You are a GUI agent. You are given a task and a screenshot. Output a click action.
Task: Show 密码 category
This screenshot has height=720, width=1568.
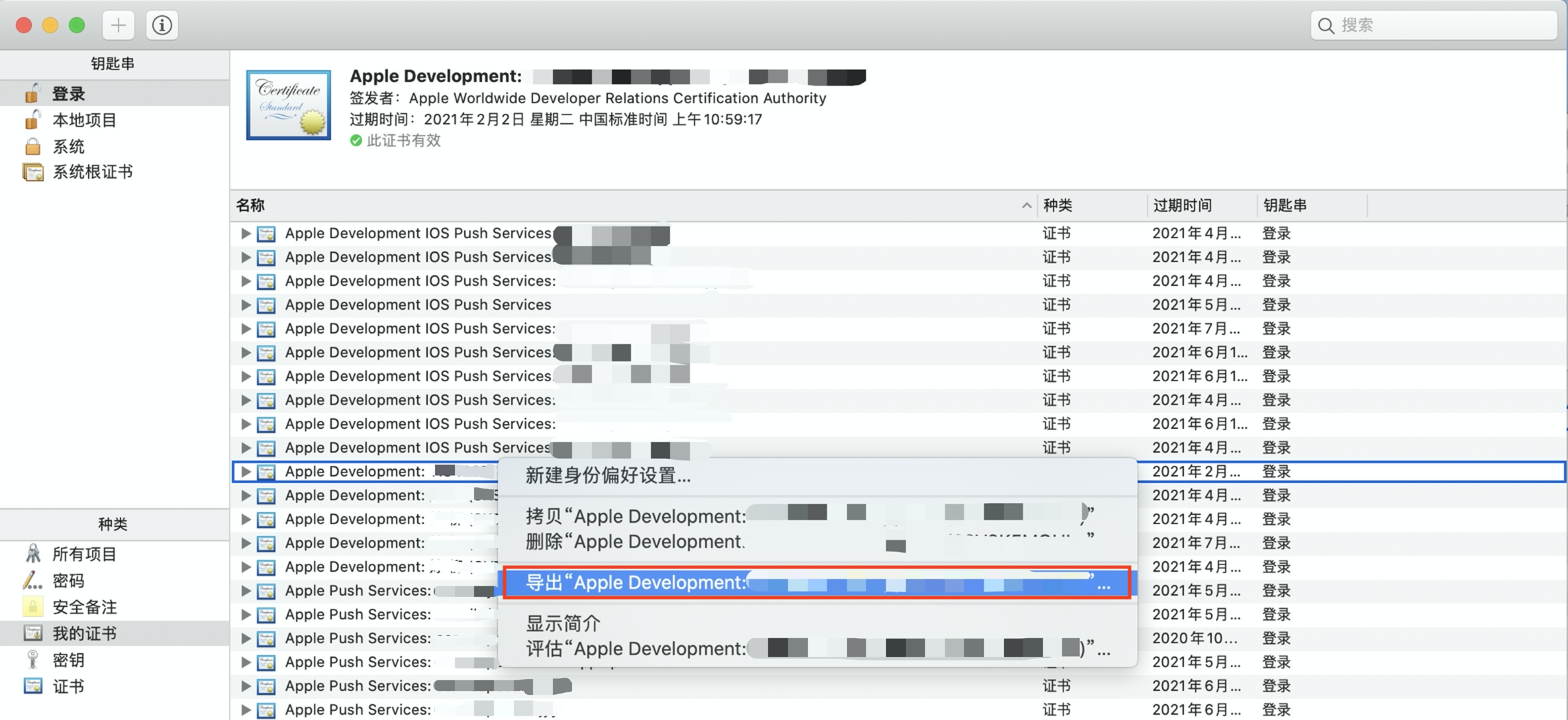(x=68, y=580)
